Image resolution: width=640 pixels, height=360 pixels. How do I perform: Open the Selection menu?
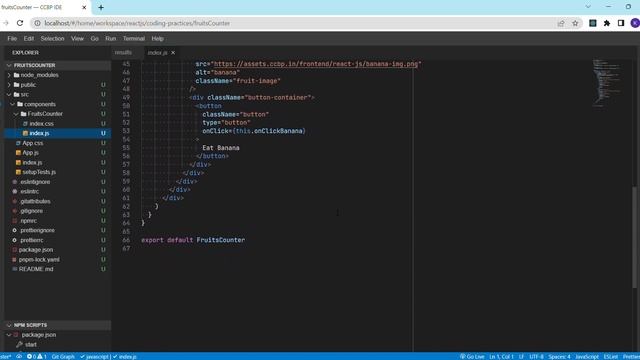coord(52,38)
